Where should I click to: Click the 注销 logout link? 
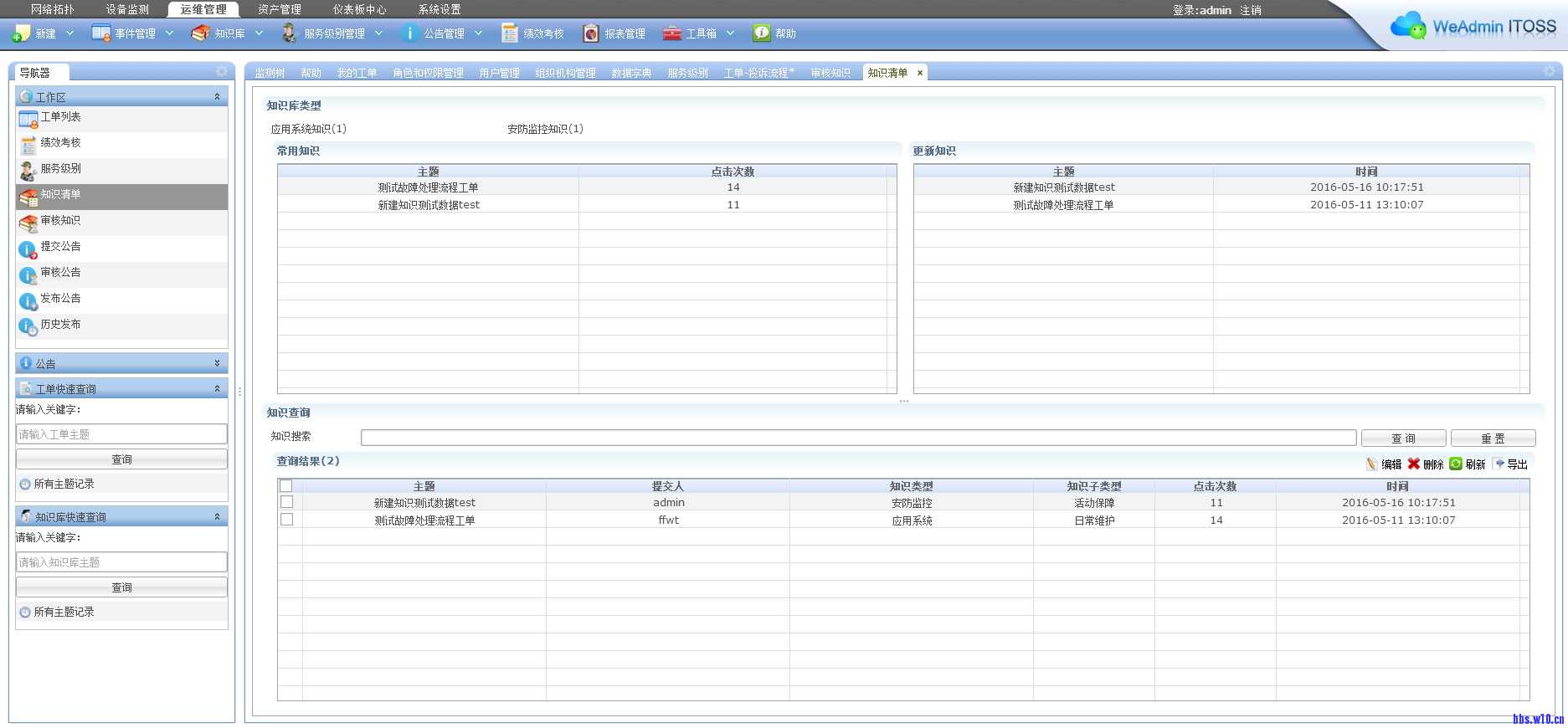tap(1251, 10)
